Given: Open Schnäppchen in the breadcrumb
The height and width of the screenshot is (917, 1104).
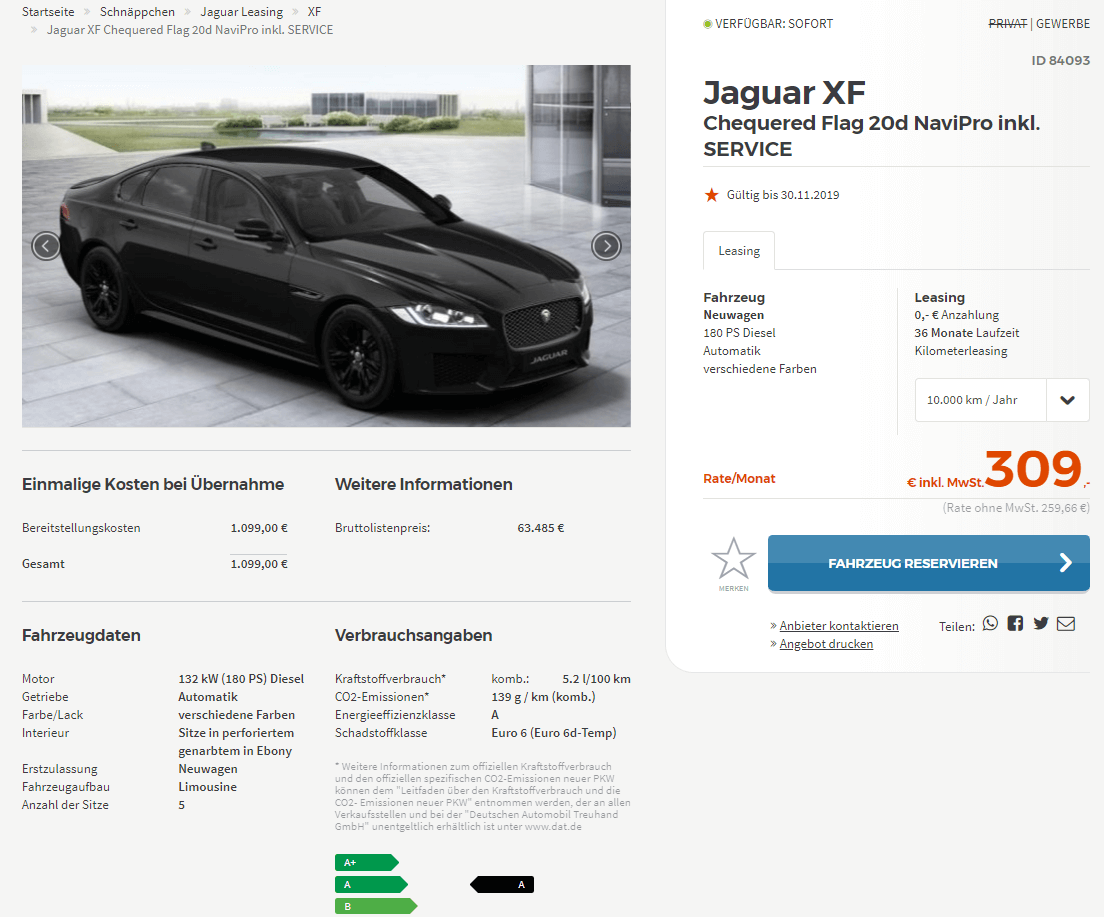Looking at the screenshot, I should 137,12.
